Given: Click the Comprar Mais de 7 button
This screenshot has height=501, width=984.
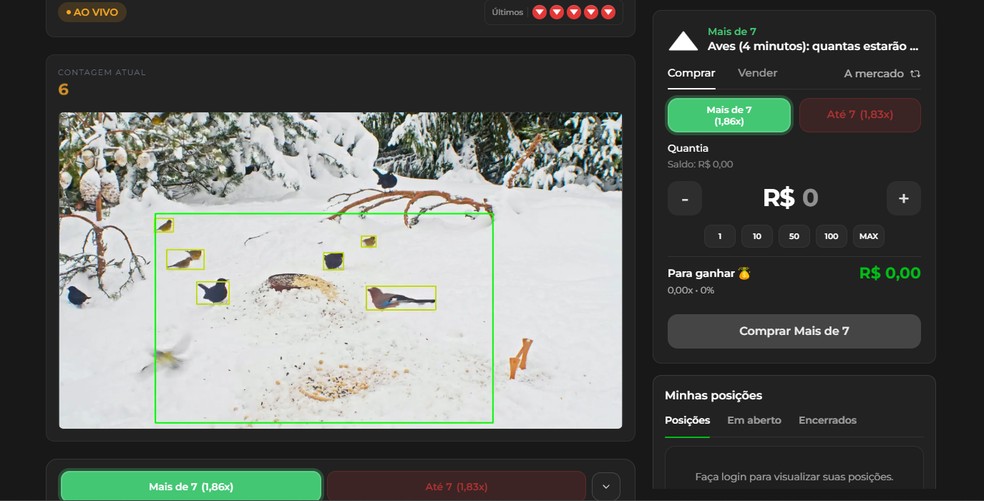Looking at the screenshot, I should click(x=794, y=331).
